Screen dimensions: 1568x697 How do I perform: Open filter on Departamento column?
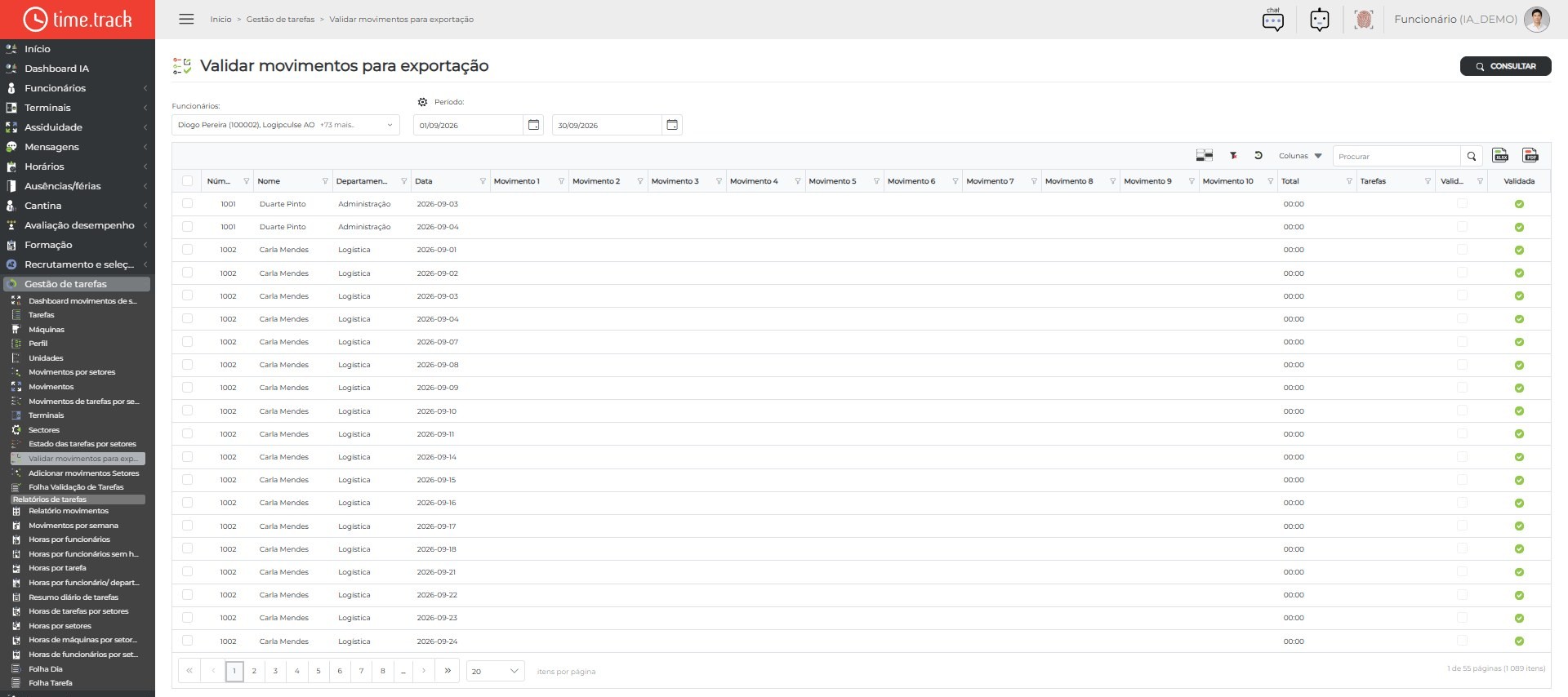coord(403,181)
